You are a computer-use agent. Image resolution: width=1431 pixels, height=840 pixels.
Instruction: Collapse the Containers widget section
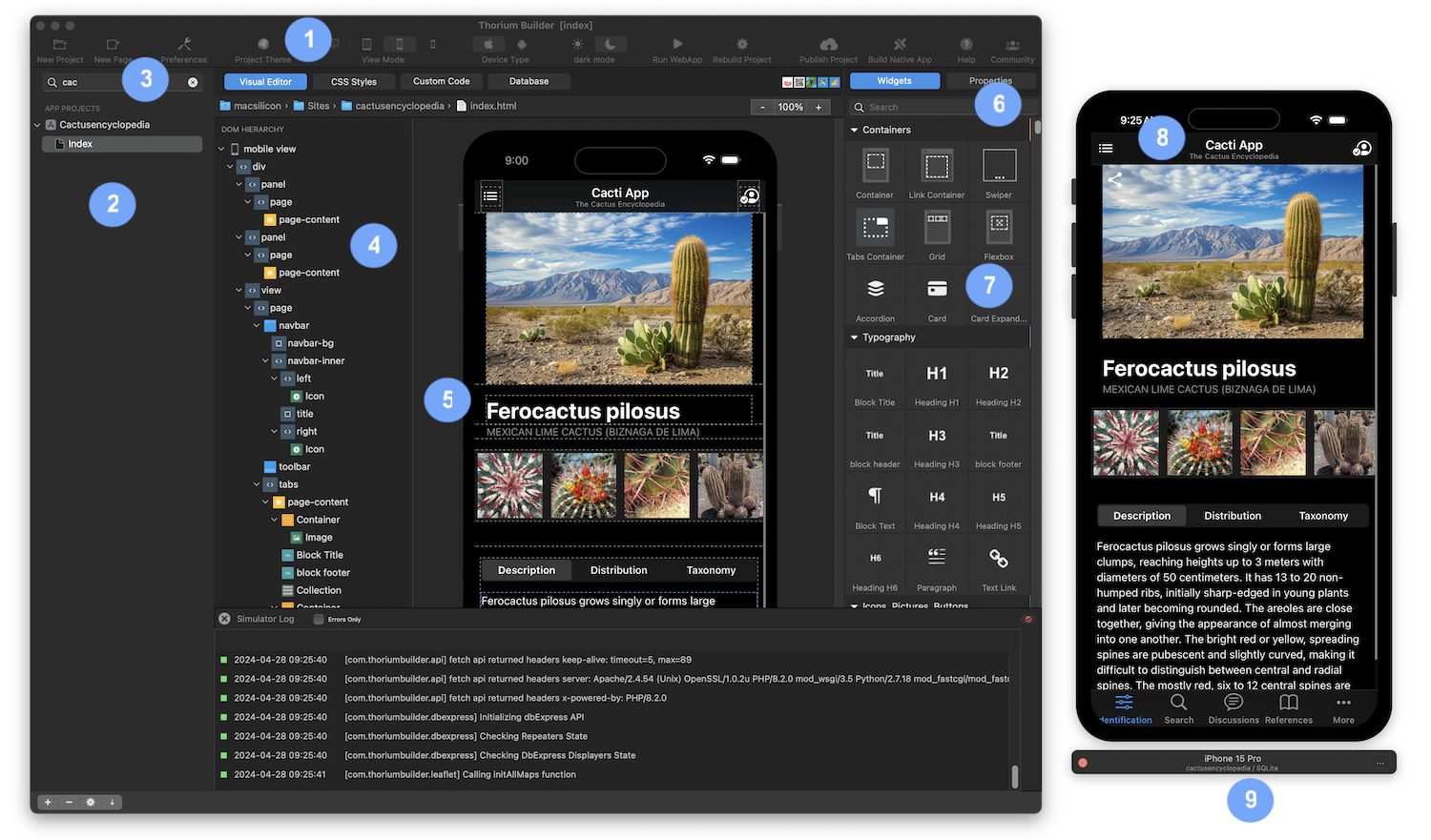[x=854, y=130]
